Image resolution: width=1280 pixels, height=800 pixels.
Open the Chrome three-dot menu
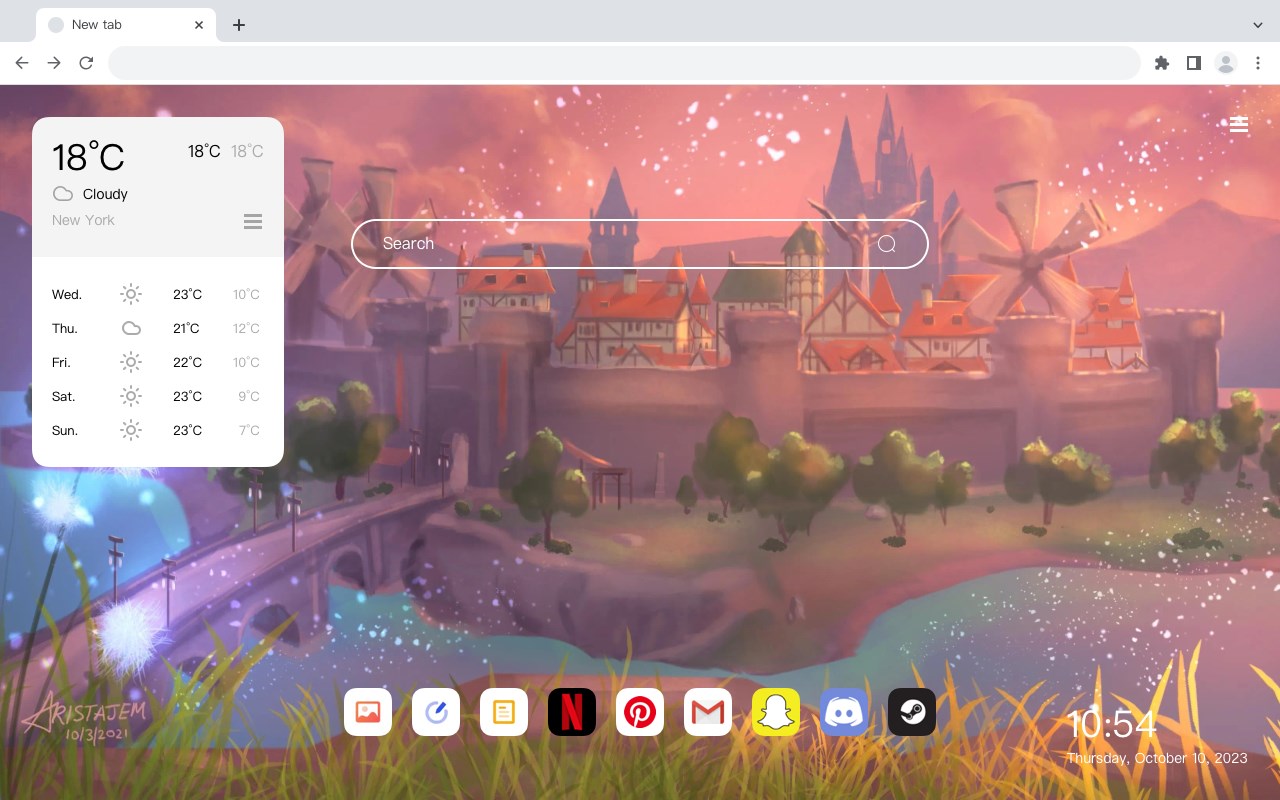(x=1258, y=63)
